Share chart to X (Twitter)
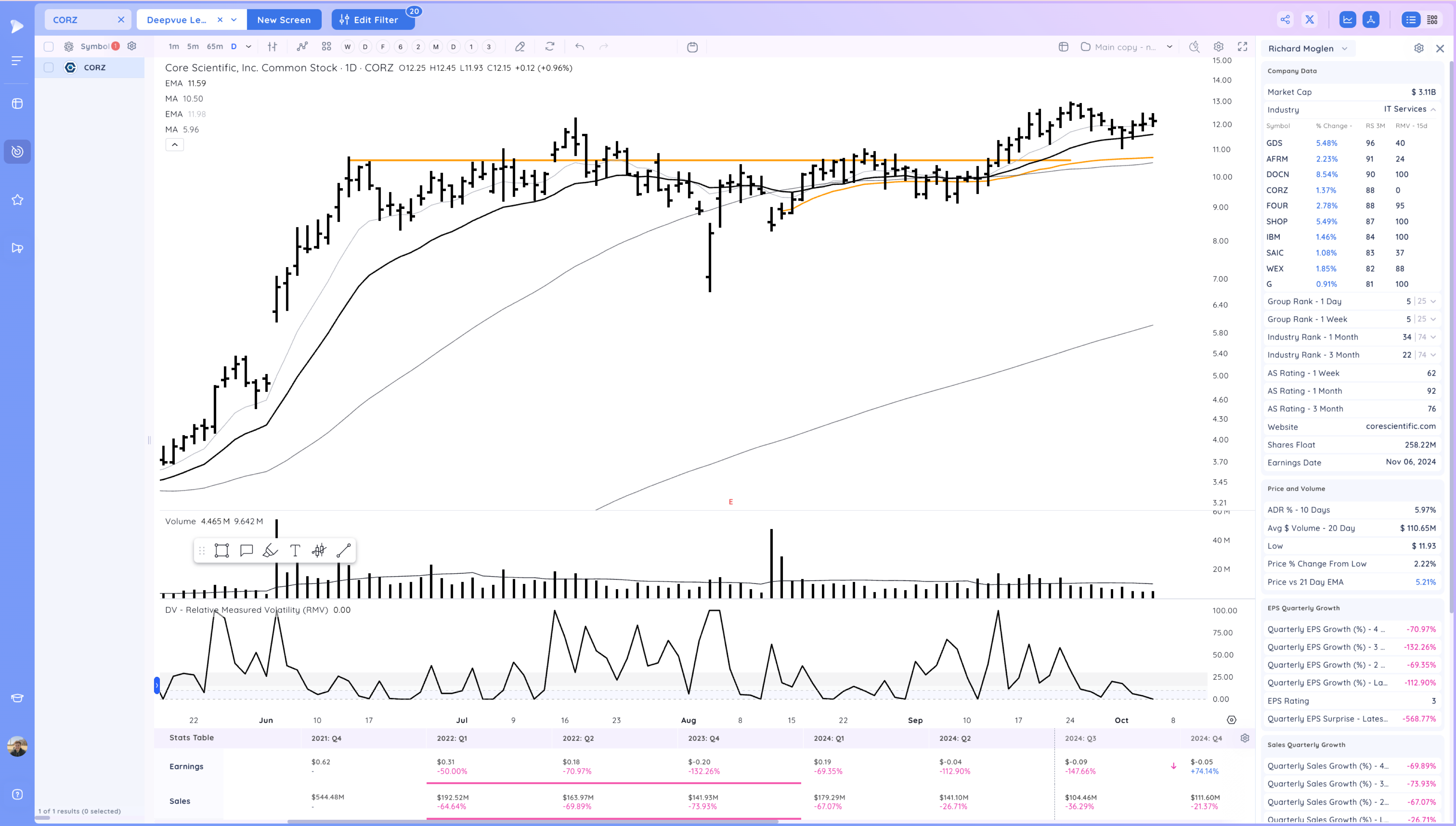 pyautogui.click(x=1310, y=19)
